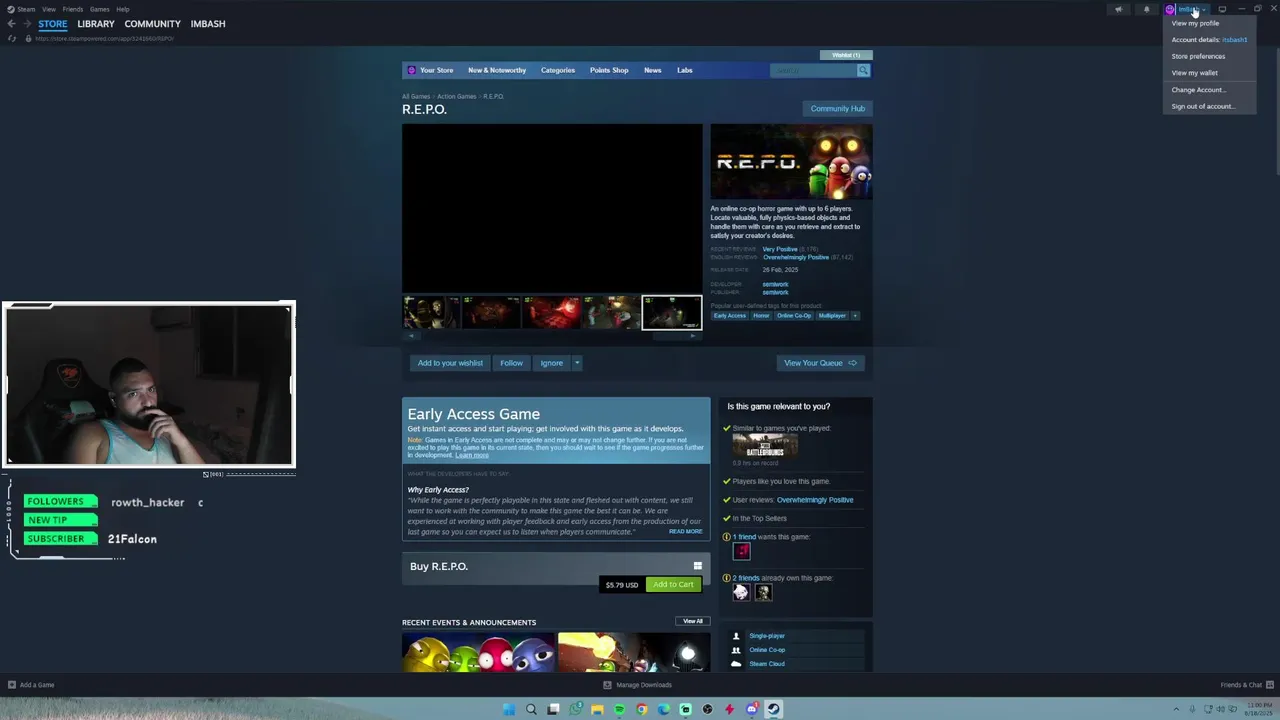Open Microsoft Edge from the taskbar
Image resolution: width=1280 pixels, height=720 pixels.
(663, 709)
